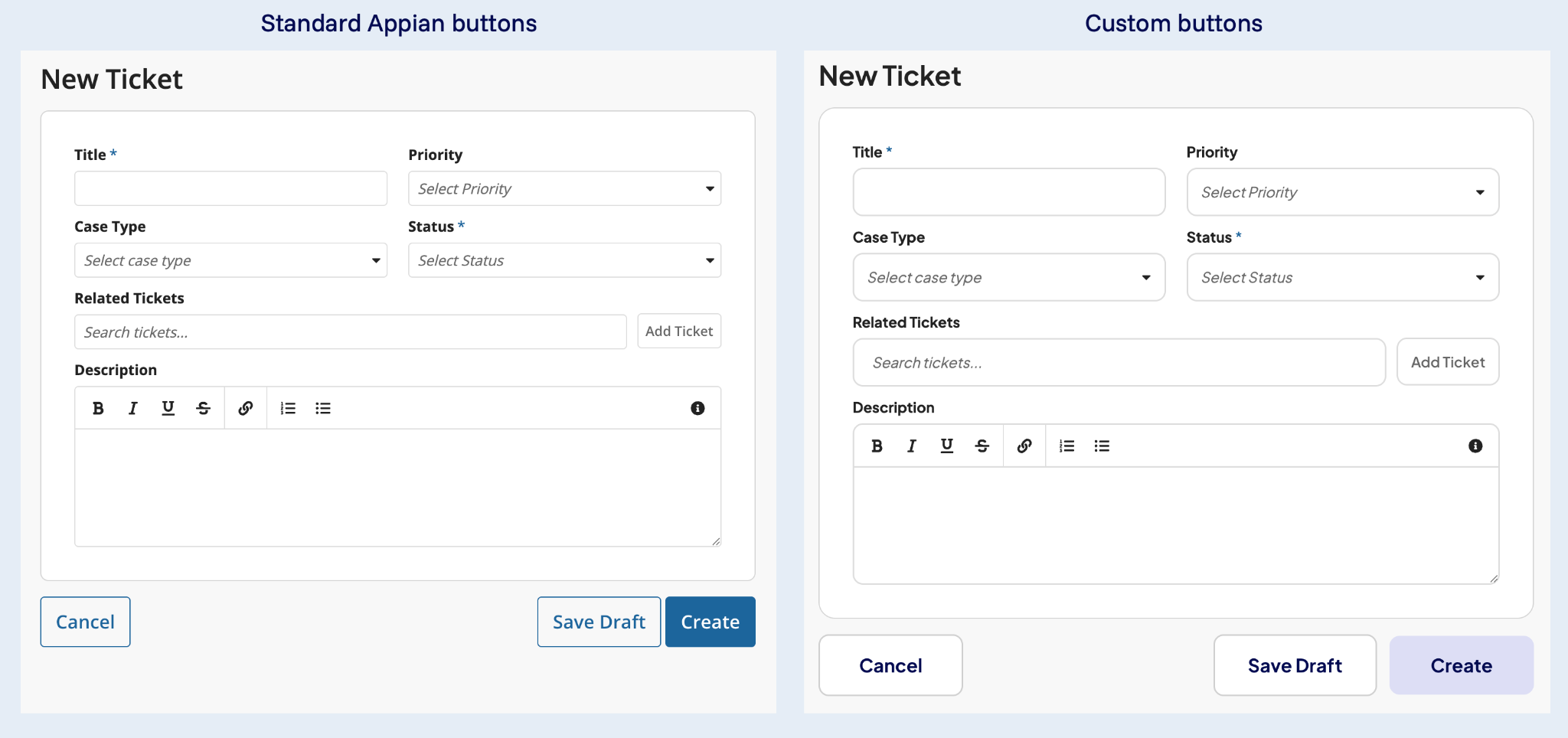Insert a link in the Custom form's description
The height and width of the screenshot is (738, 1568).
point(1024,446)
